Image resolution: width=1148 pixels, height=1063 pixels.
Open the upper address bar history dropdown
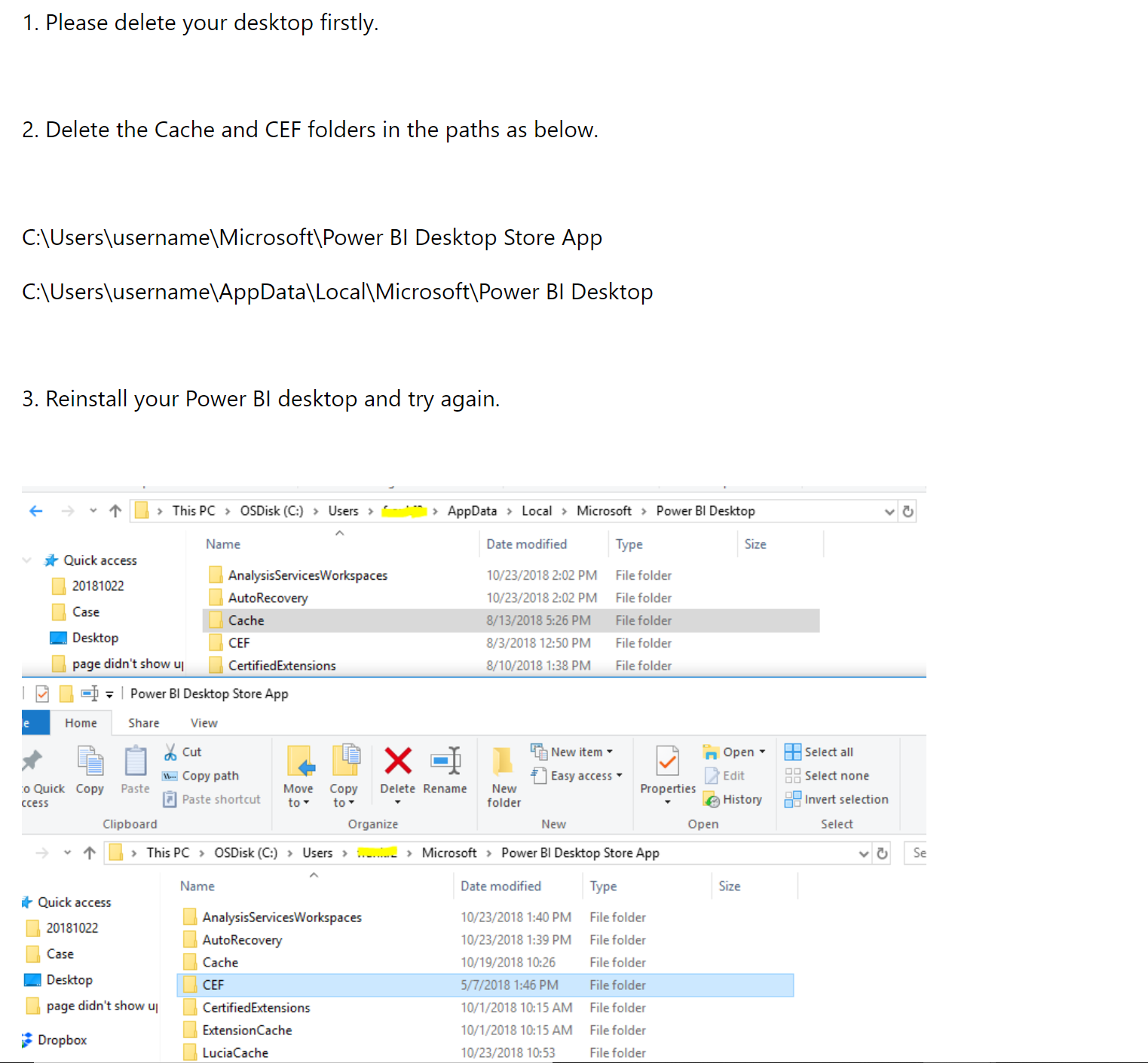pyautogui.click(x=889, y=512)
